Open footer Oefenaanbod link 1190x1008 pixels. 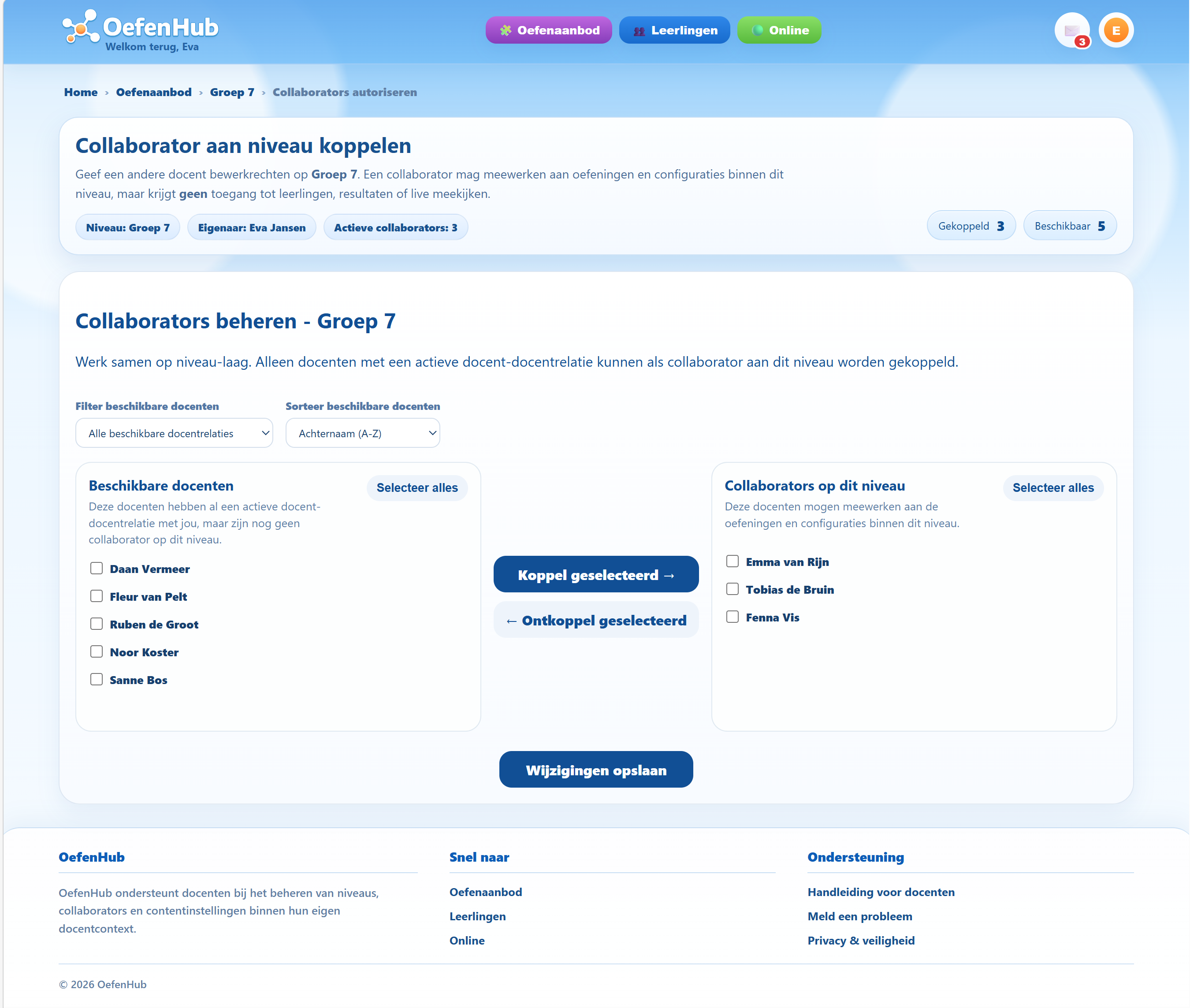pos(486,892)
